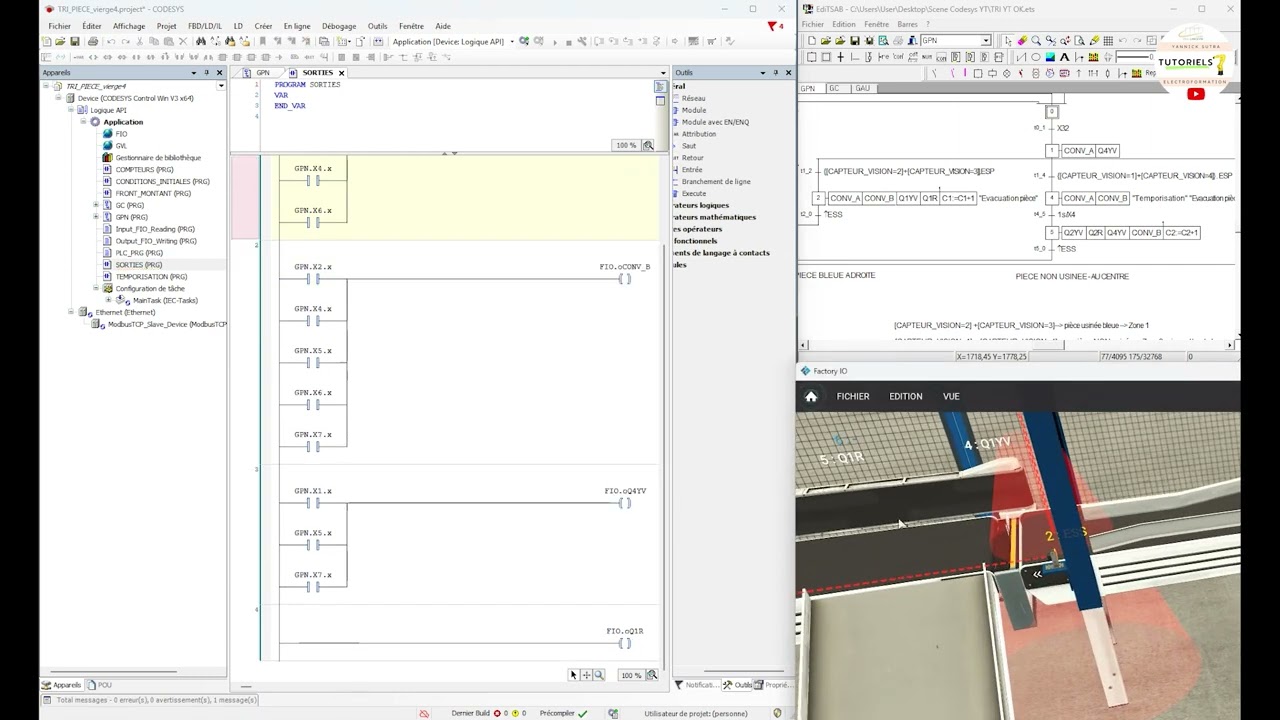Expand the MainTask tree node

tap(108, 300)
